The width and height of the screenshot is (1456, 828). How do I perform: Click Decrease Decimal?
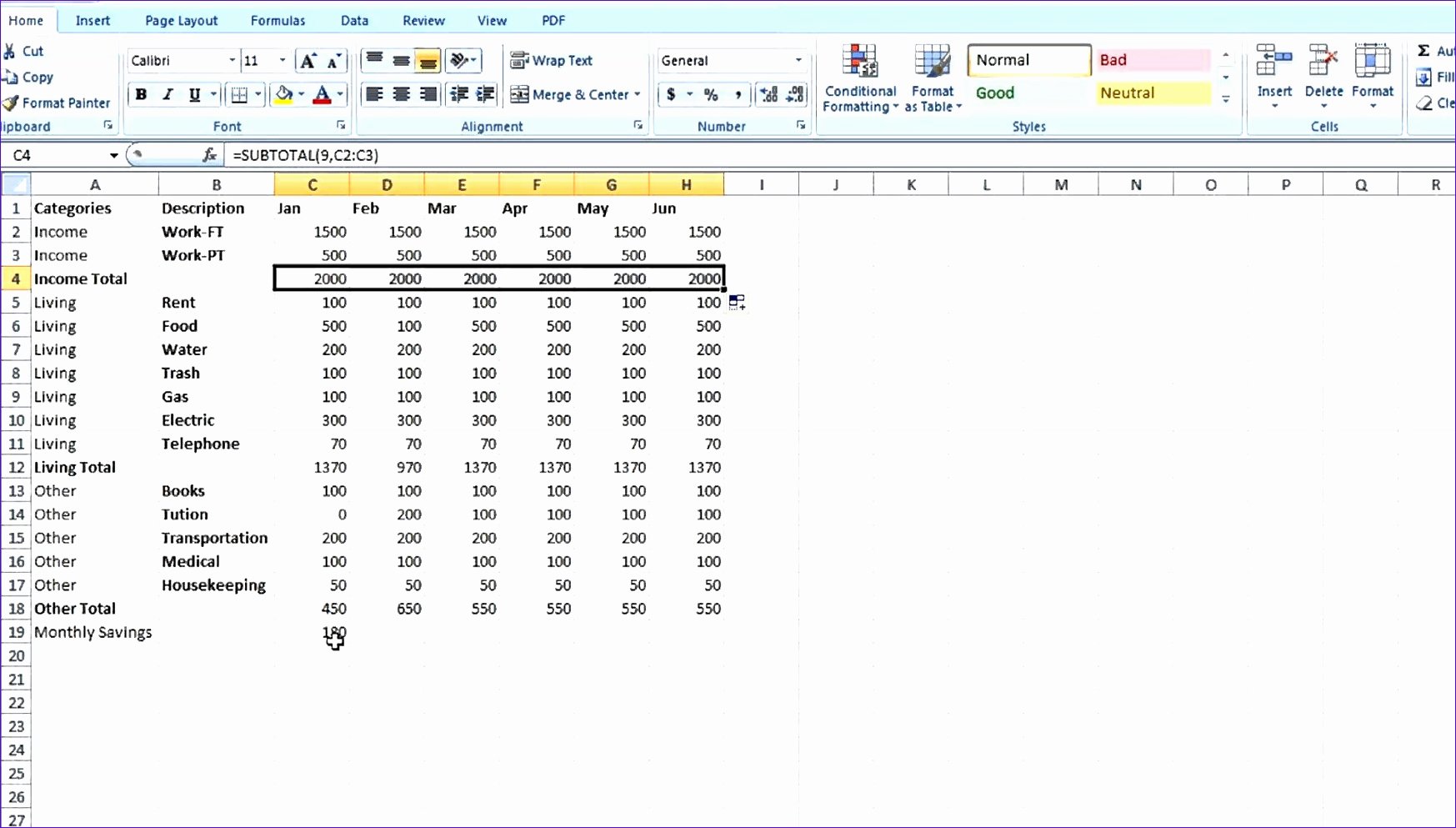(796, 94)
